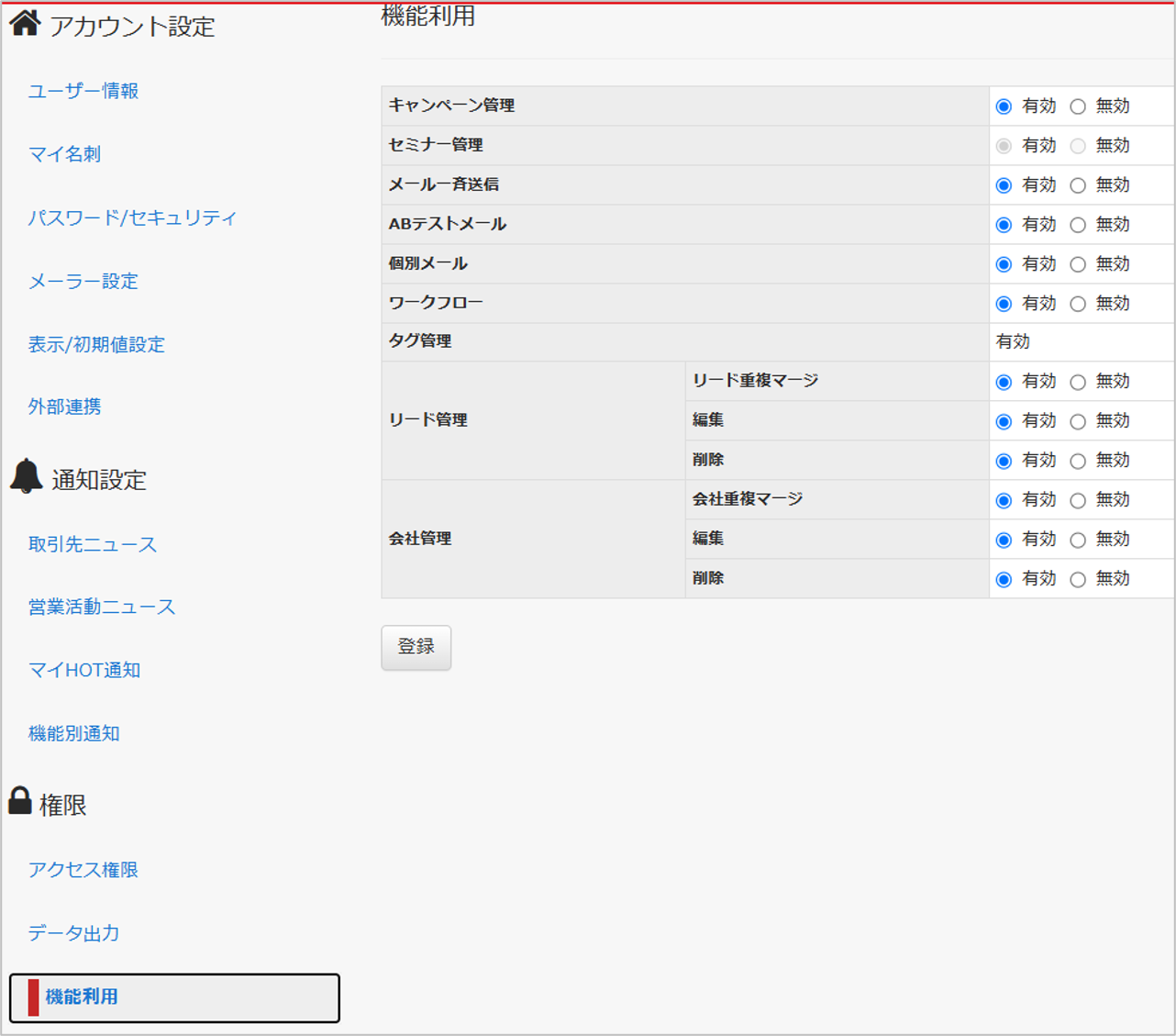Set キャンペーン管理 to 有効
1176x1036 pixels.
tap(1004, 106)
